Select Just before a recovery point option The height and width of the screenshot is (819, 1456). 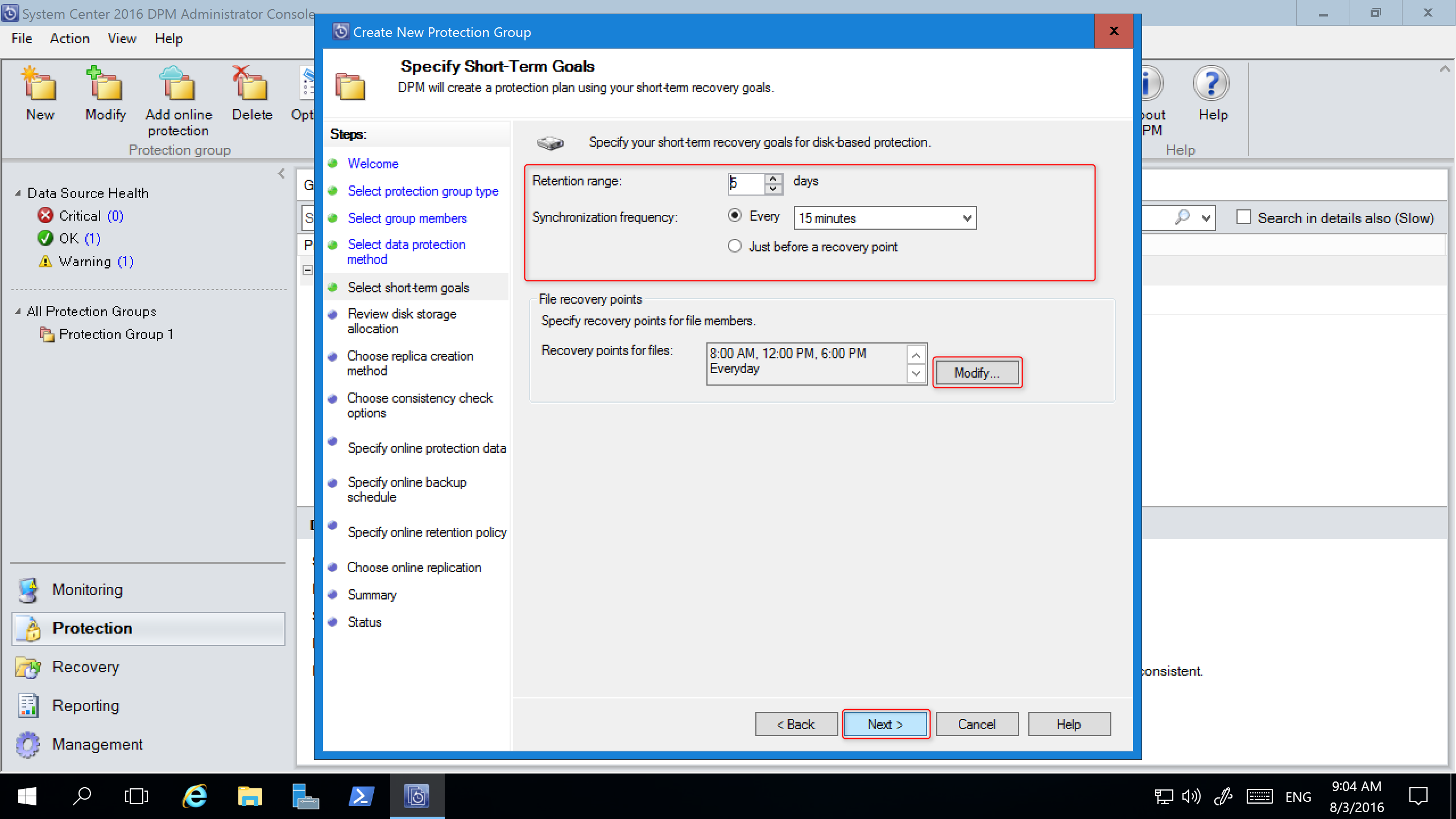tap(736, 247)
